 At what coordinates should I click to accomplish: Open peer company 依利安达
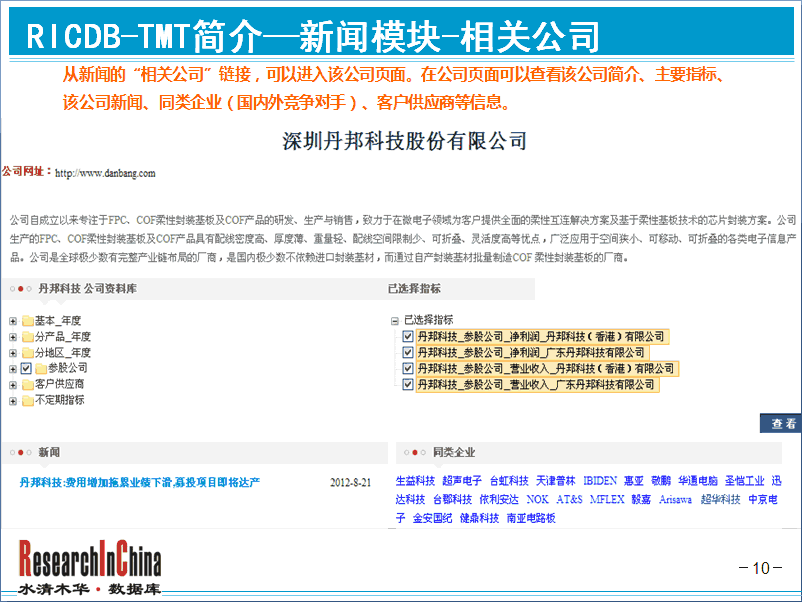(x=499, y=499)
